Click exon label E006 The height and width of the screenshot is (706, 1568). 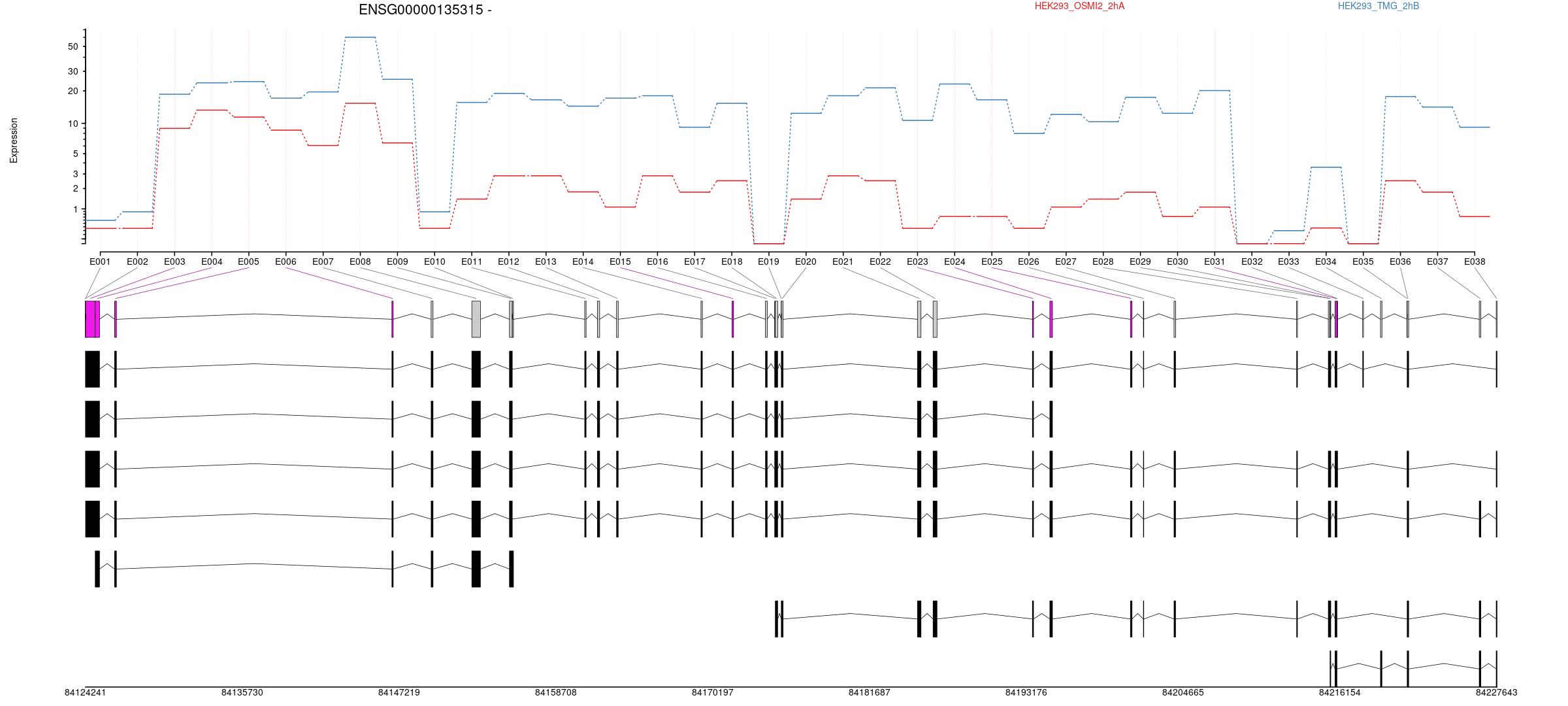click(x=286, y=261)
